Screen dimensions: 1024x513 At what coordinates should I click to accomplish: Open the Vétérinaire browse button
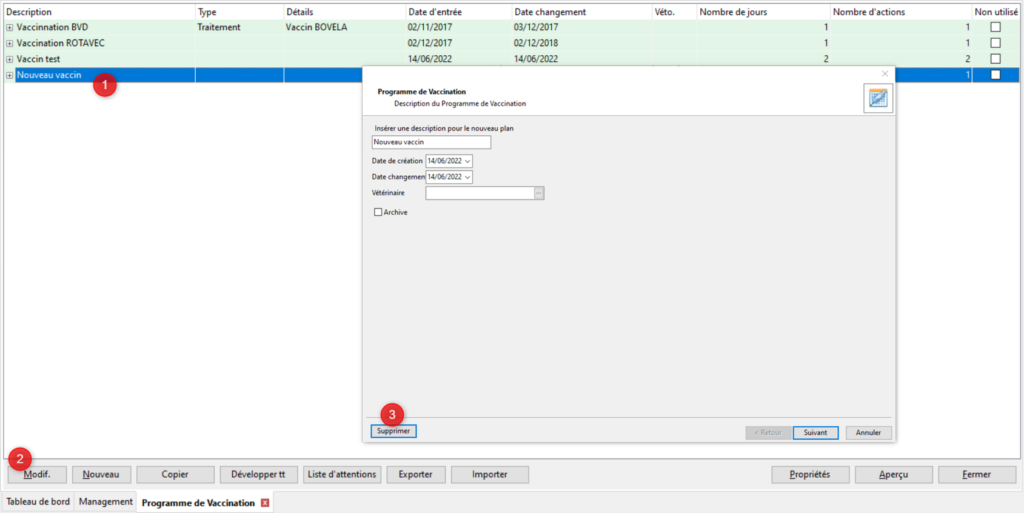[x=539, y=193]
